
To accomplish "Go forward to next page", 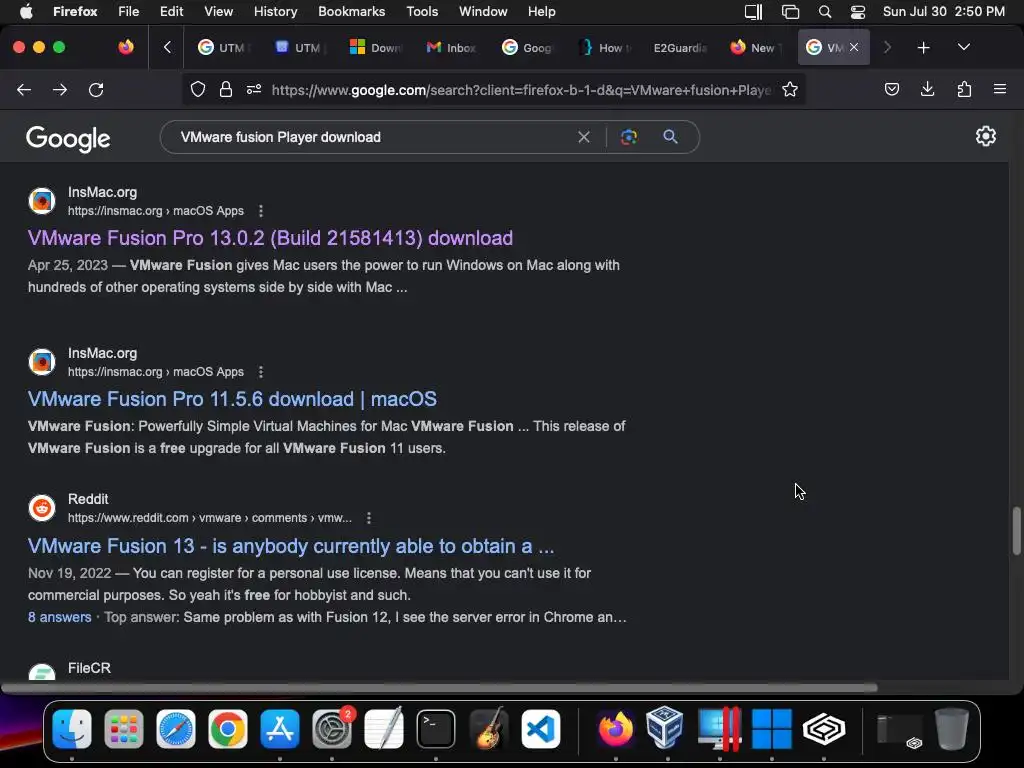I will click(x=60, y=89).
